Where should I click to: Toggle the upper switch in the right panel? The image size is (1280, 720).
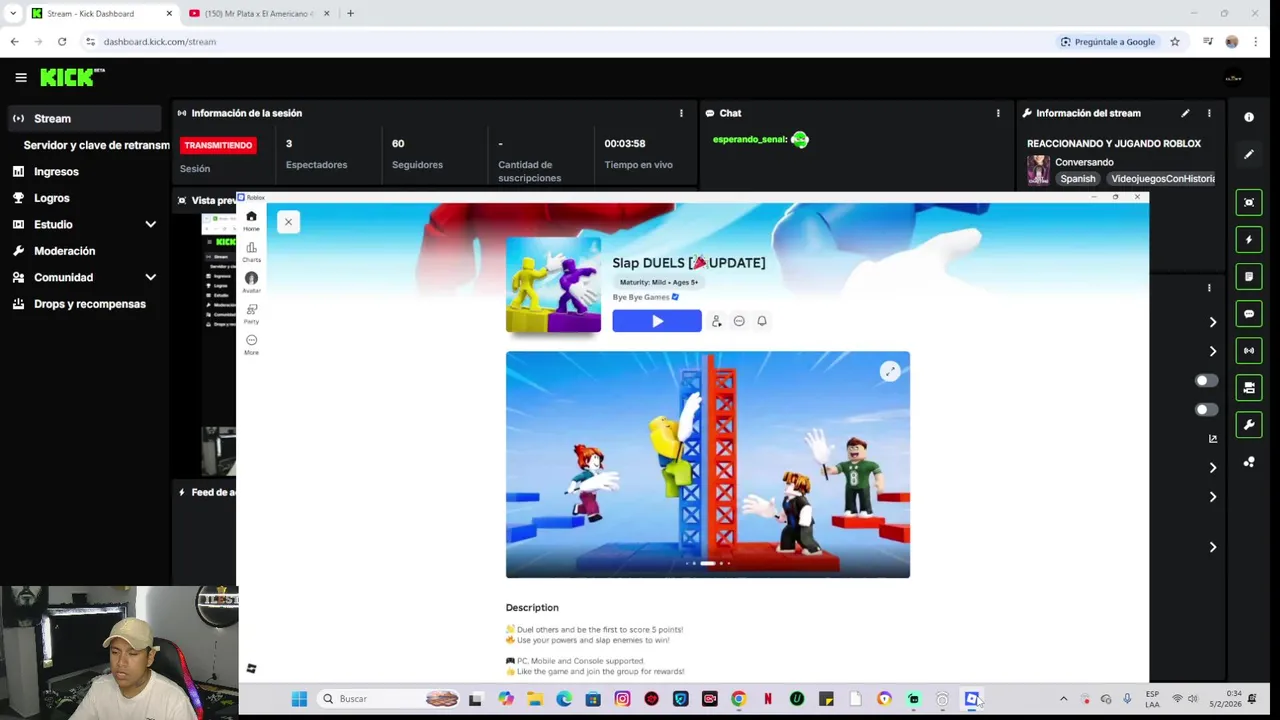[x=1207, y=381]
